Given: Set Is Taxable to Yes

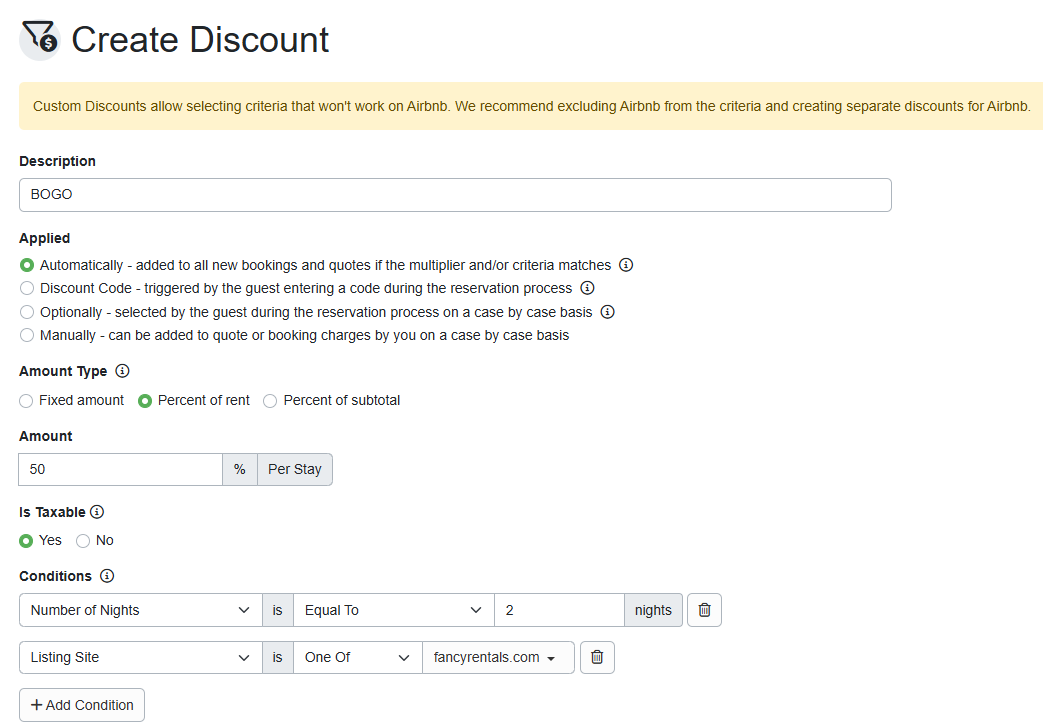Looking at the screenshot, I should [26, 541].
